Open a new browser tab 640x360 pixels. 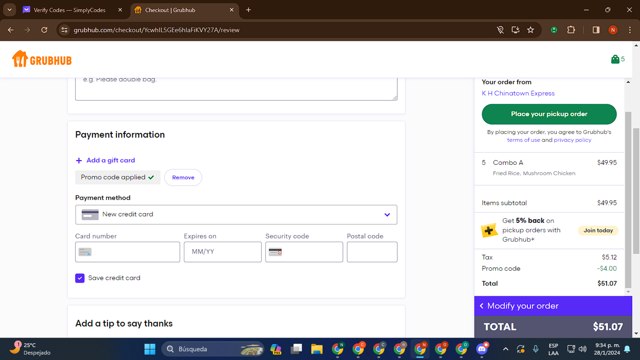click(248, 10)
